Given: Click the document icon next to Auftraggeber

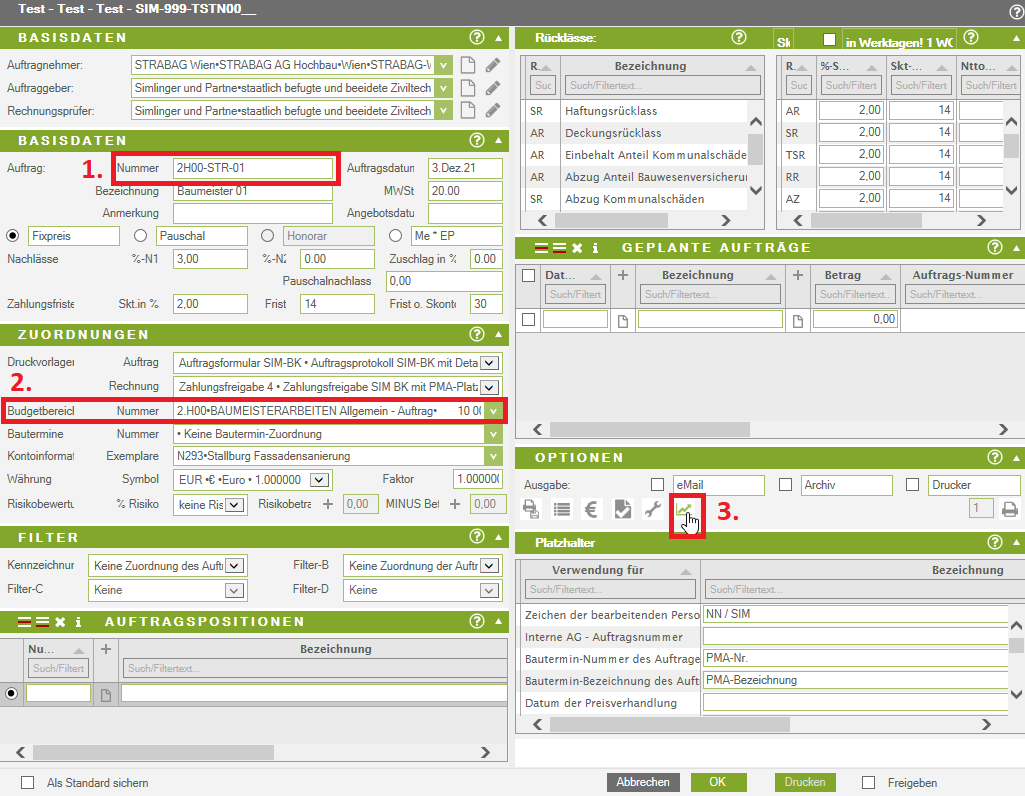Looking at the screenshot, I should click(x=468, y=87).
